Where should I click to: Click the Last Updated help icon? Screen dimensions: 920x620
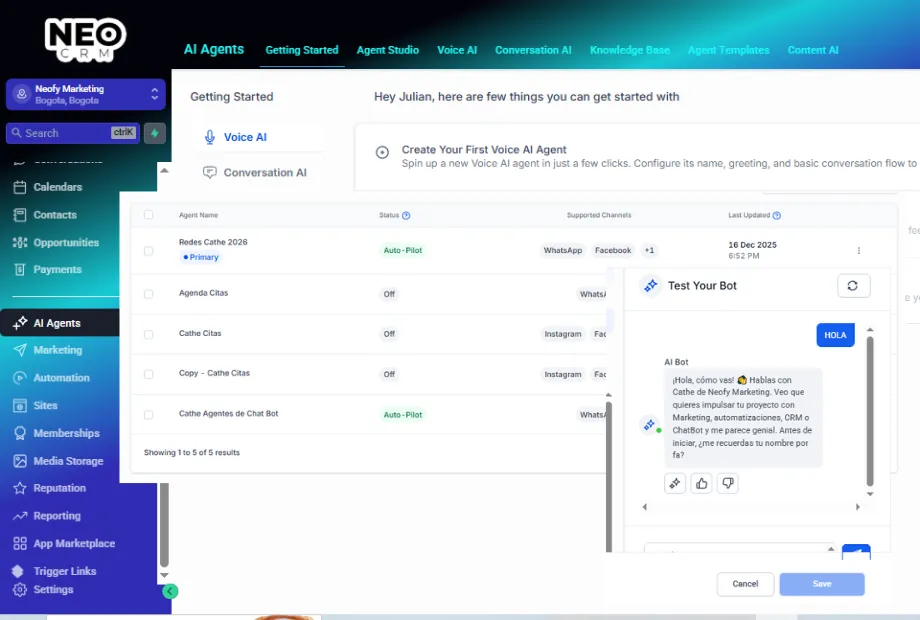coord(777,215)
